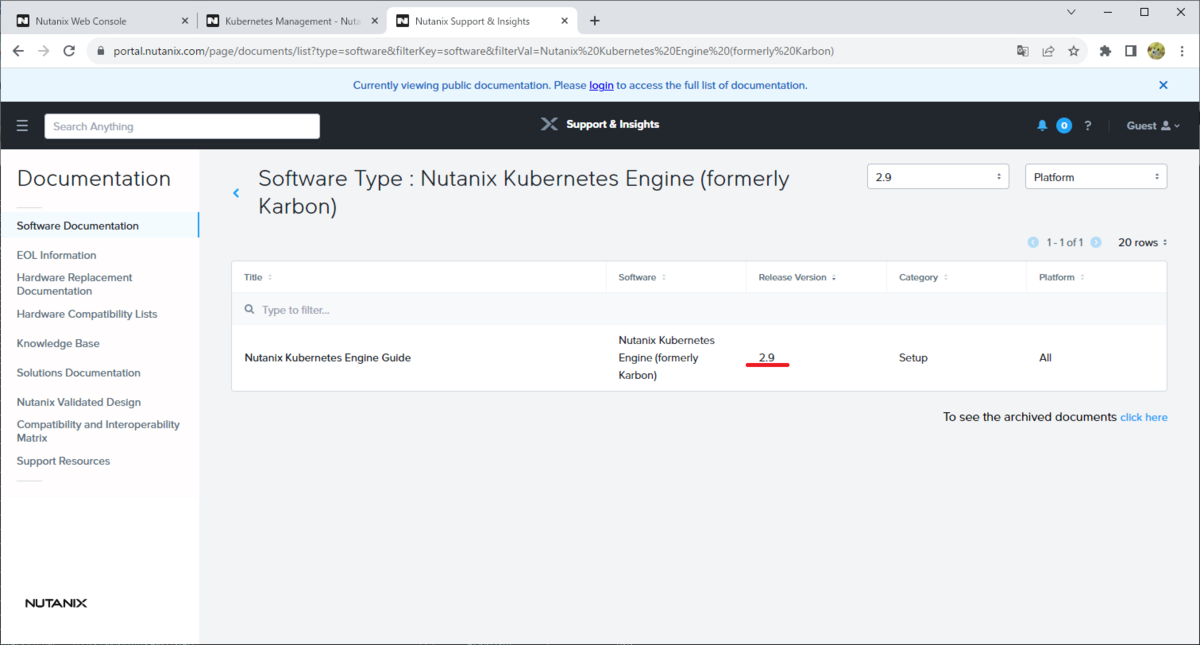This screenshot has height=645, width=1200.
Task: Open the Guest user account menu
Action: click(x=1153, y=126)
